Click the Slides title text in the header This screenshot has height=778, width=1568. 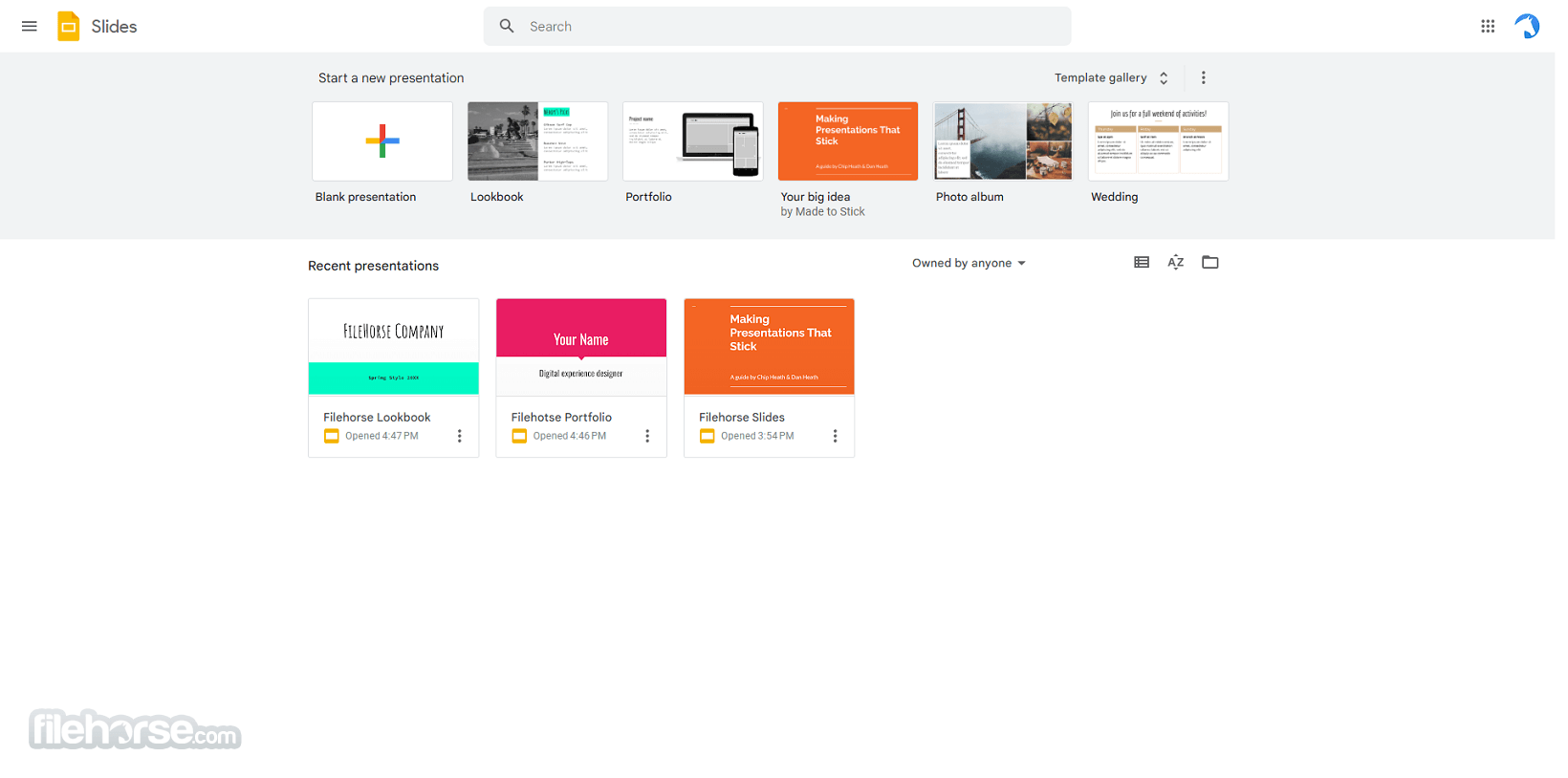pos(114,27)
